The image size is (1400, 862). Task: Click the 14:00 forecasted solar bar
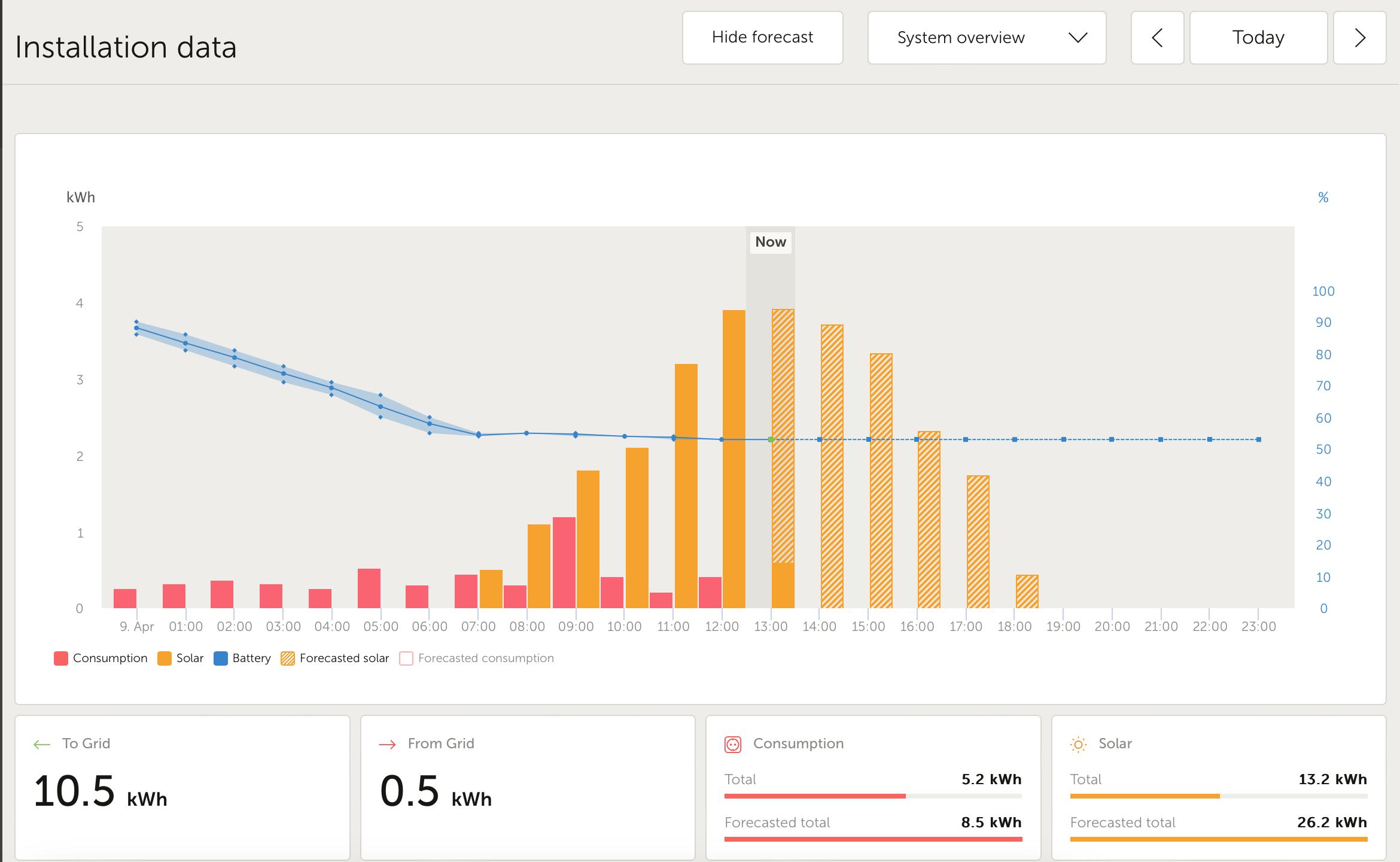pos(832,466)
